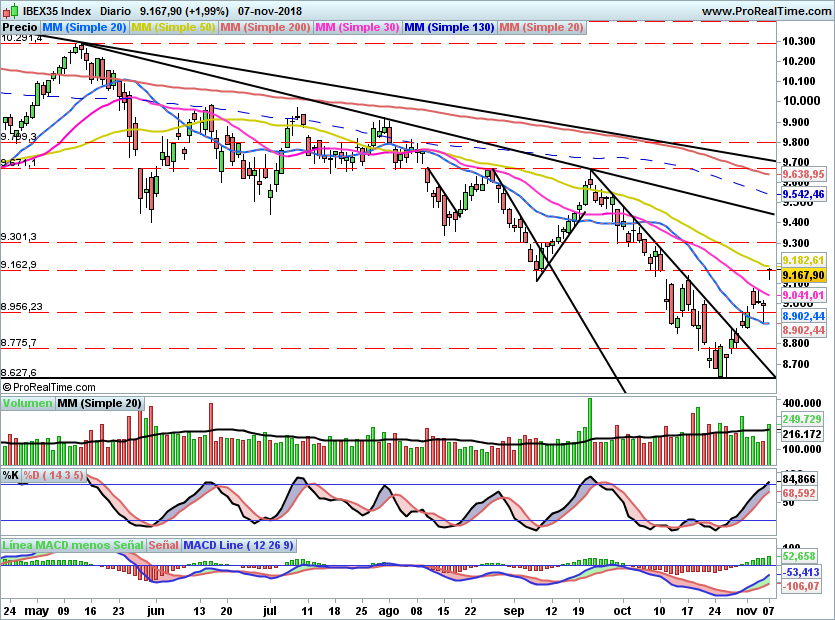This screenshot has height=620, width=835.
Task: Click the volume MM (Simple 20) label
Action: (100, 403)
